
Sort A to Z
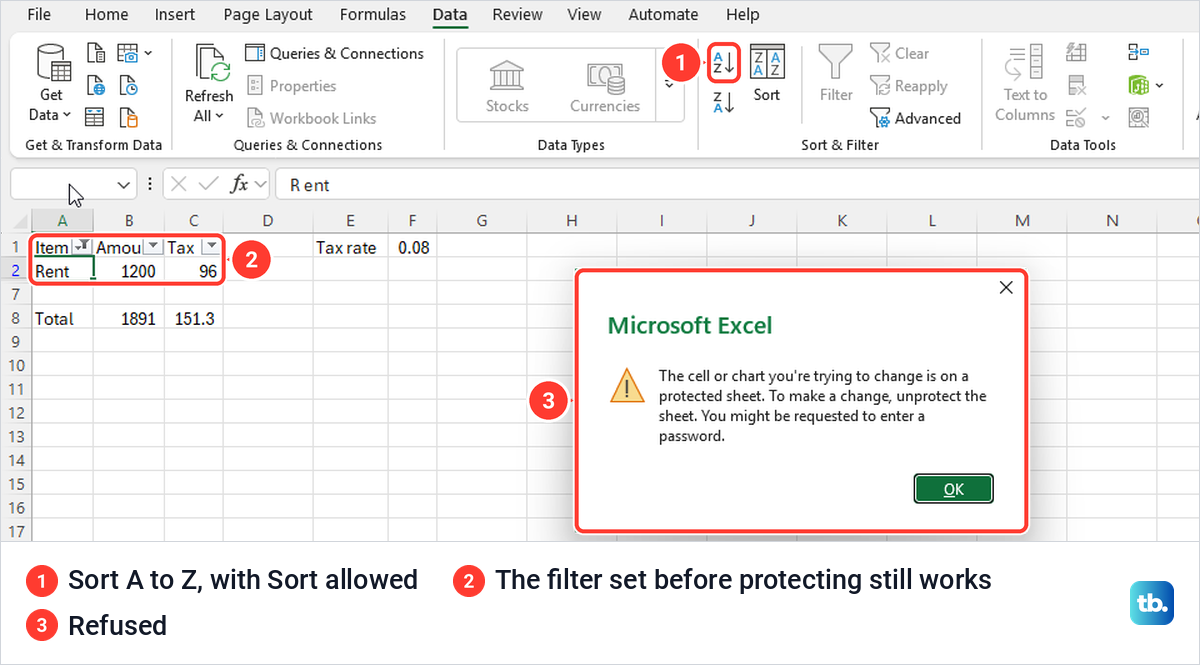coord(724,62)
